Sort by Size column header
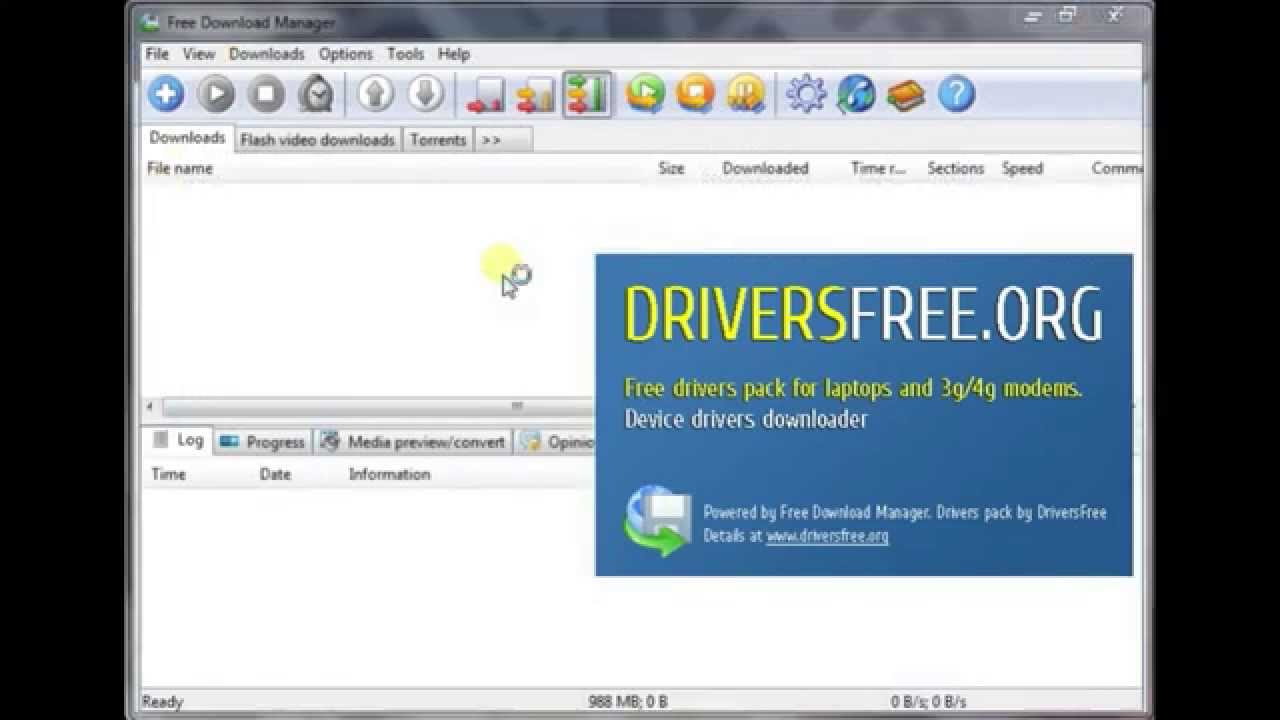The image size is (1280, 720). pyautogui.click(x=671, y=168)
